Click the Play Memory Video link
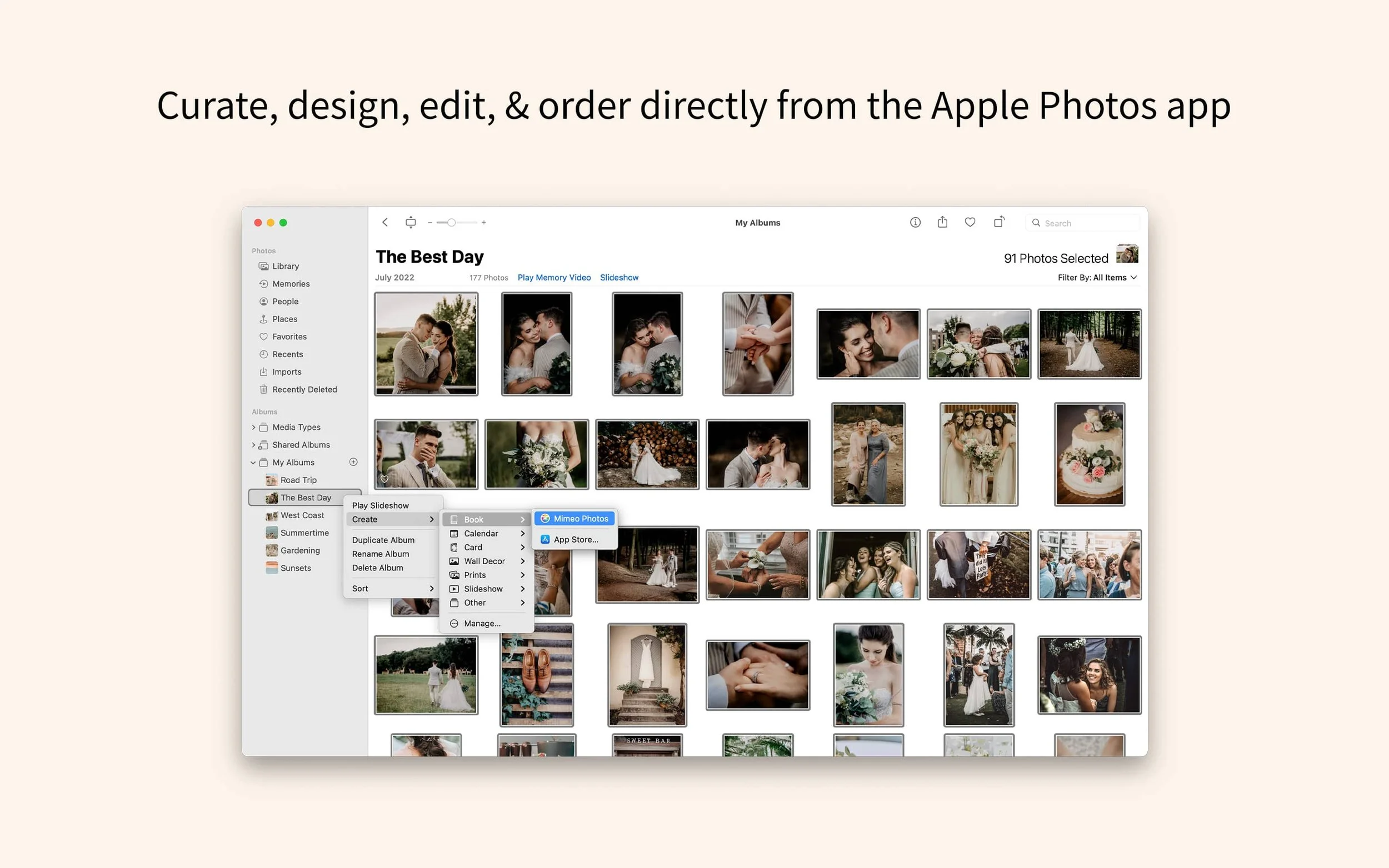The height and width of the screenshot is (868, 1389). pyautogui.click(x=553, y=277)
